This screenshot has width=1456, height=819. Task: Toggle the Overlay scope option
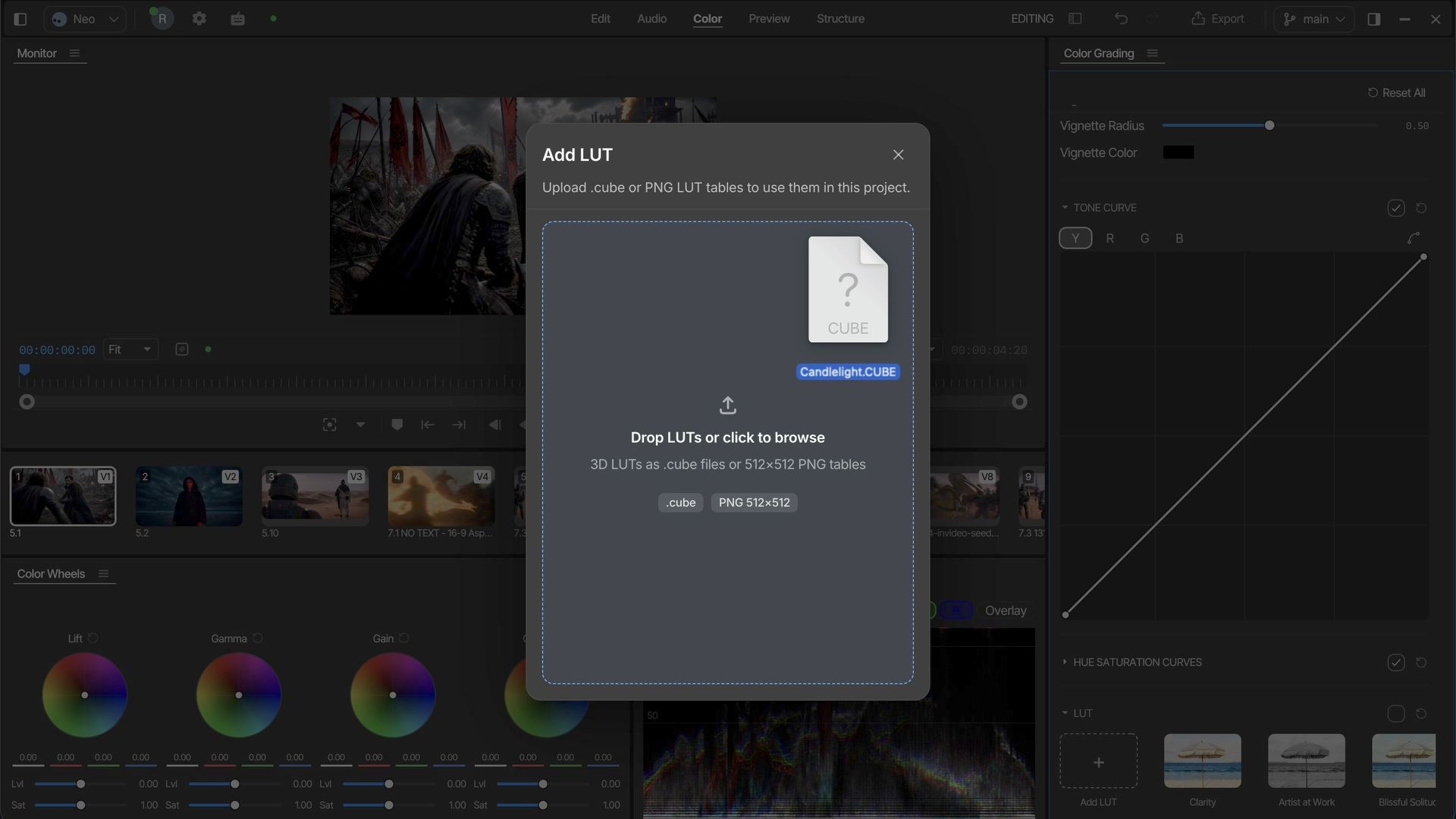1006,610
